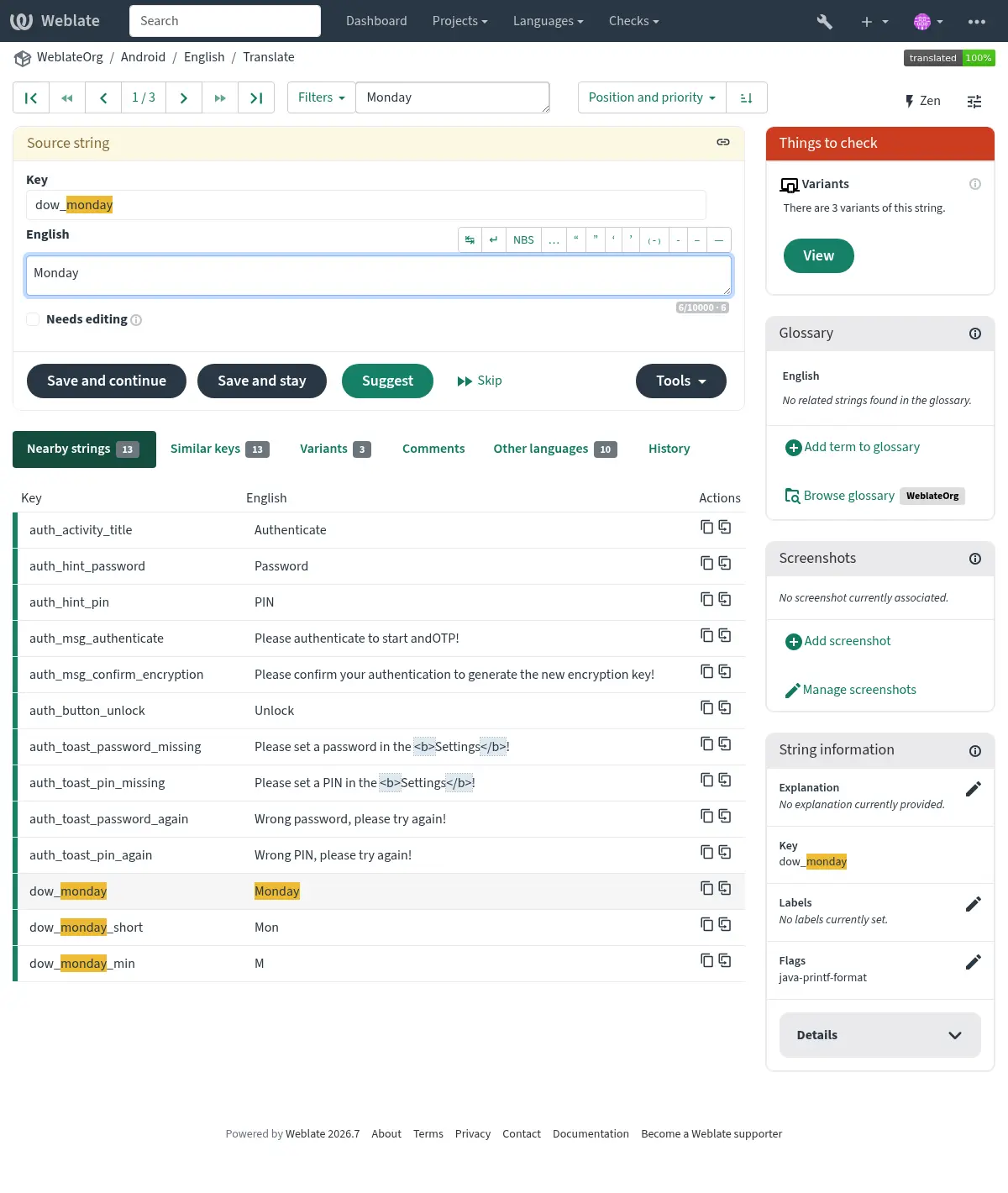The image size is (1008, 1193).
Task: Open wrench management tools icon
Action: pos(825,21)
